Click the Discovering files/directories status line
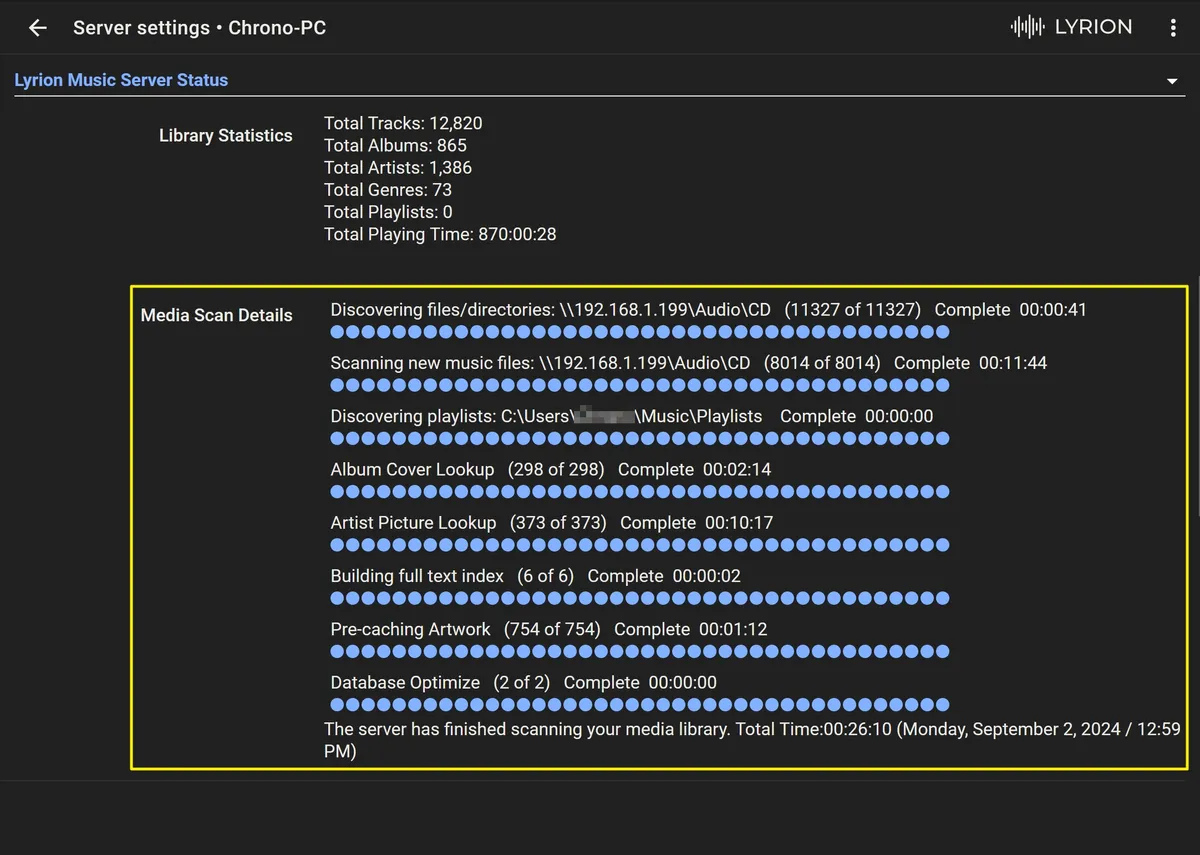 pyautogui.click(x=708, y=310)
